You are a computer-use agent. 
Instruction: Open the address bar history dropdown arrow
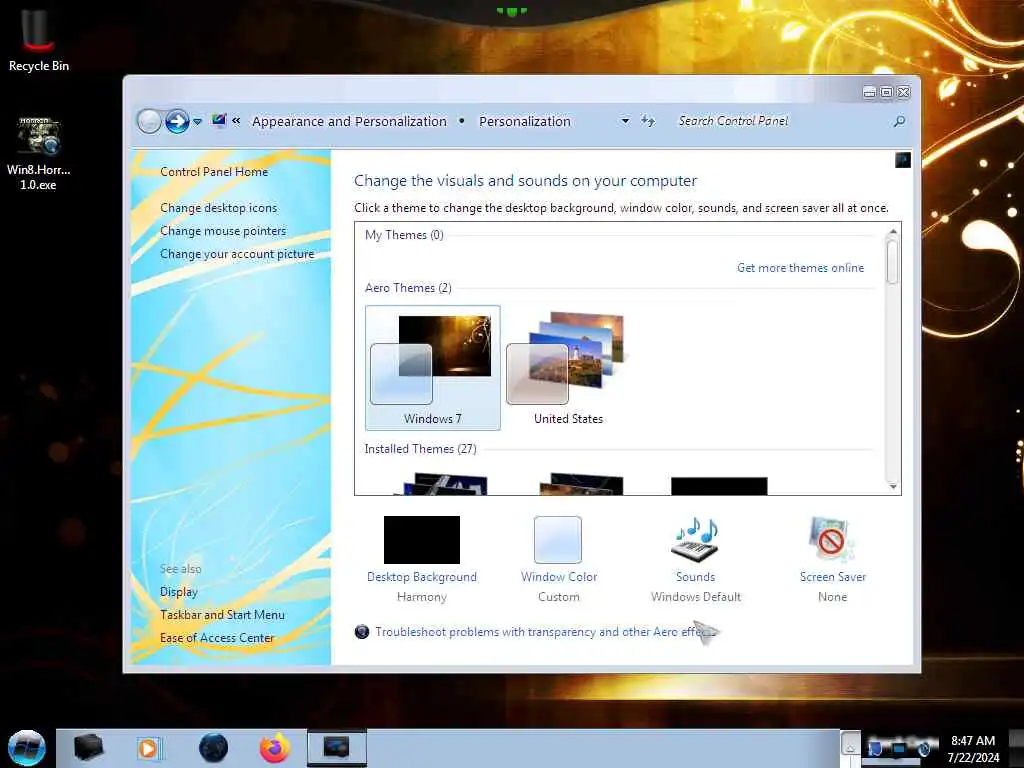point(625,121)
